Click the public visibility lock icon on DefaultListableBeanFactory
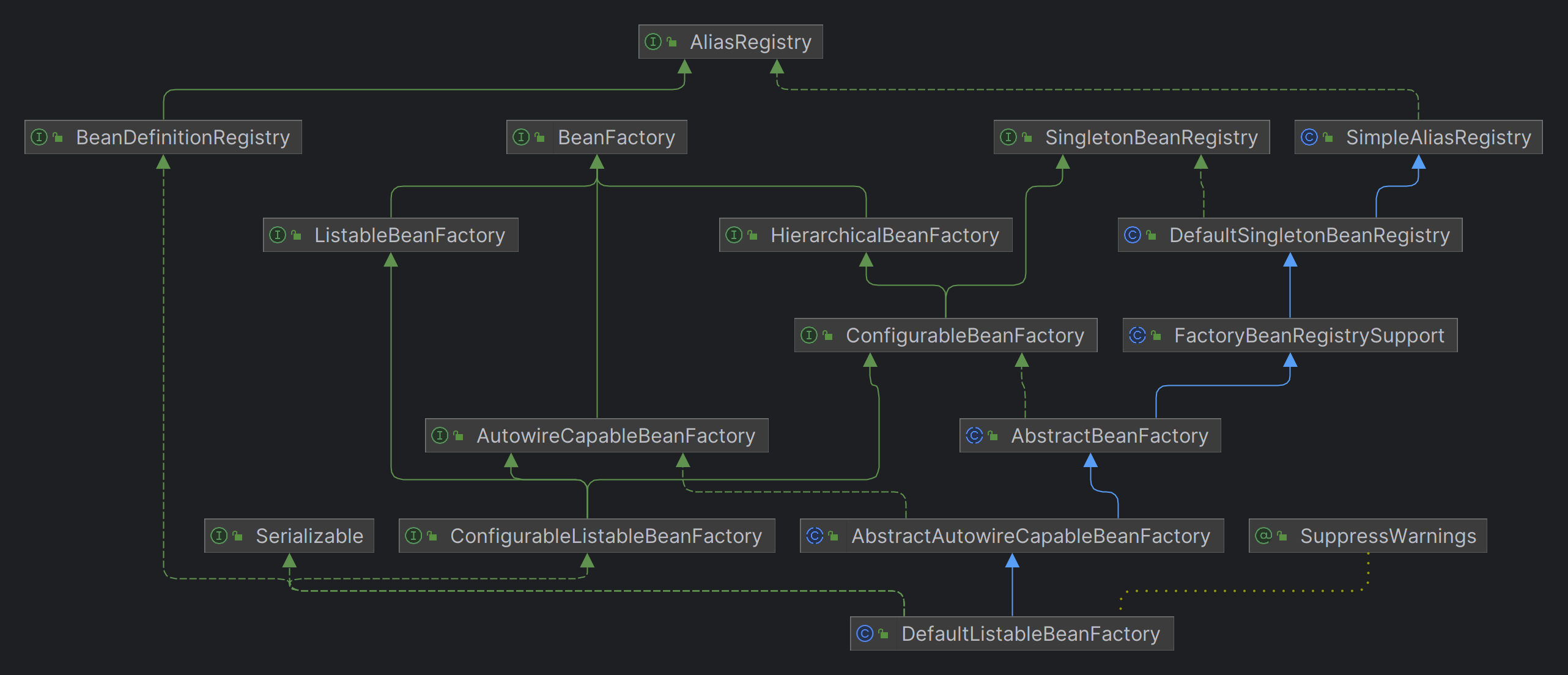The image size is (1568, 675). pyautogui.click(x=883, y=633)
